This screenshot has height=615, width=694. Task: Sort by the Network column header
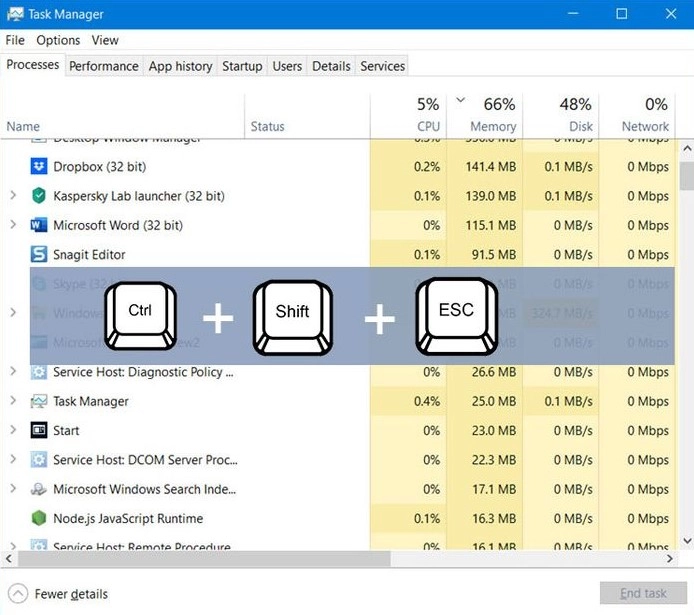[x=637, y=115]
